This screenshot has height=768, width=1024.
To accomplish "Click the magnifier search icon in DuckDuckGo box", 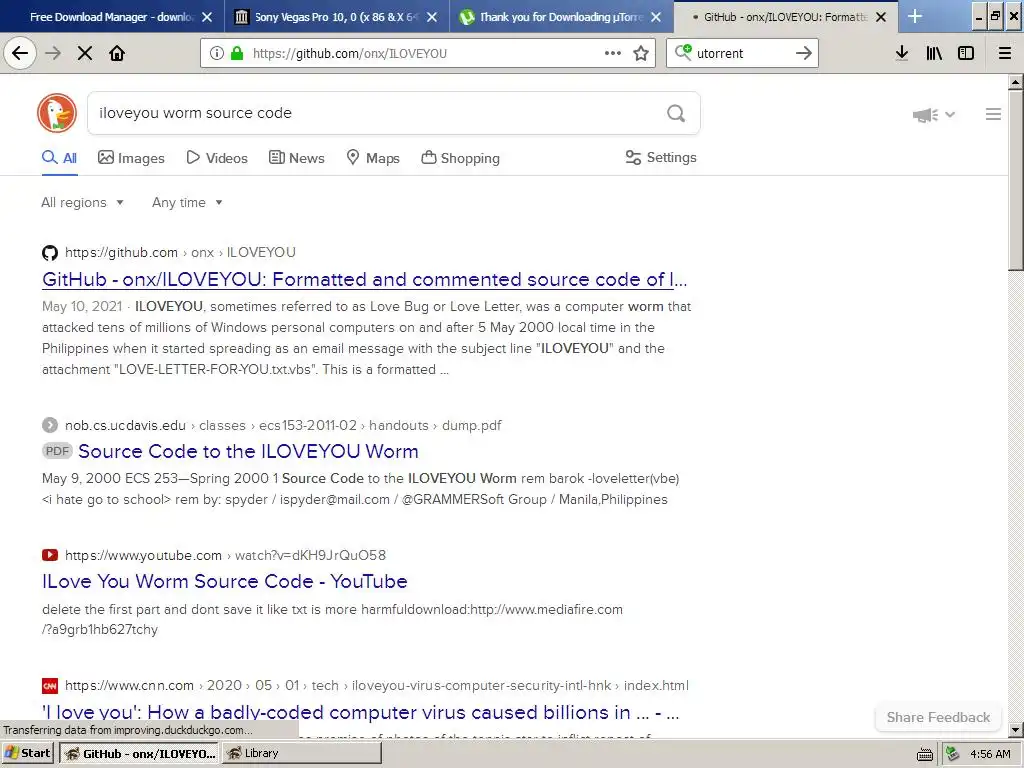I will [x=676, y=114].
